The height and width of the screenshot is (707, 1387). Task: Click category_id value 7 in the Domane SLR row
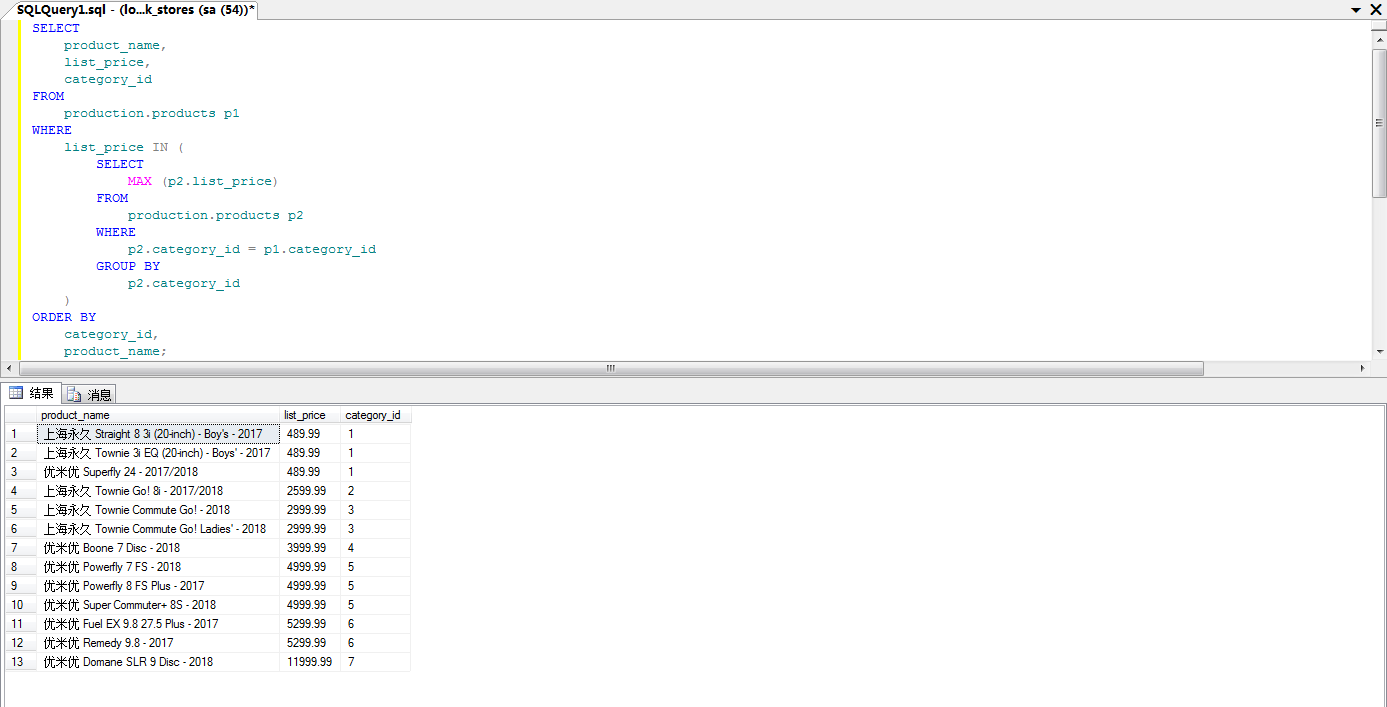click(x=375, y=662)
